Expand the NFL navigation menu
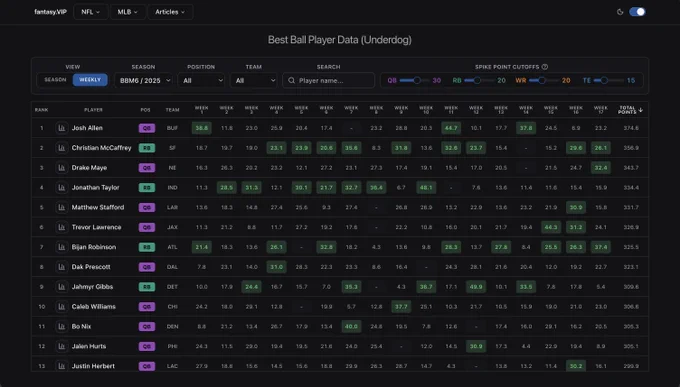The width and height of the screenshot is (680, 387). tap(90, 12)
